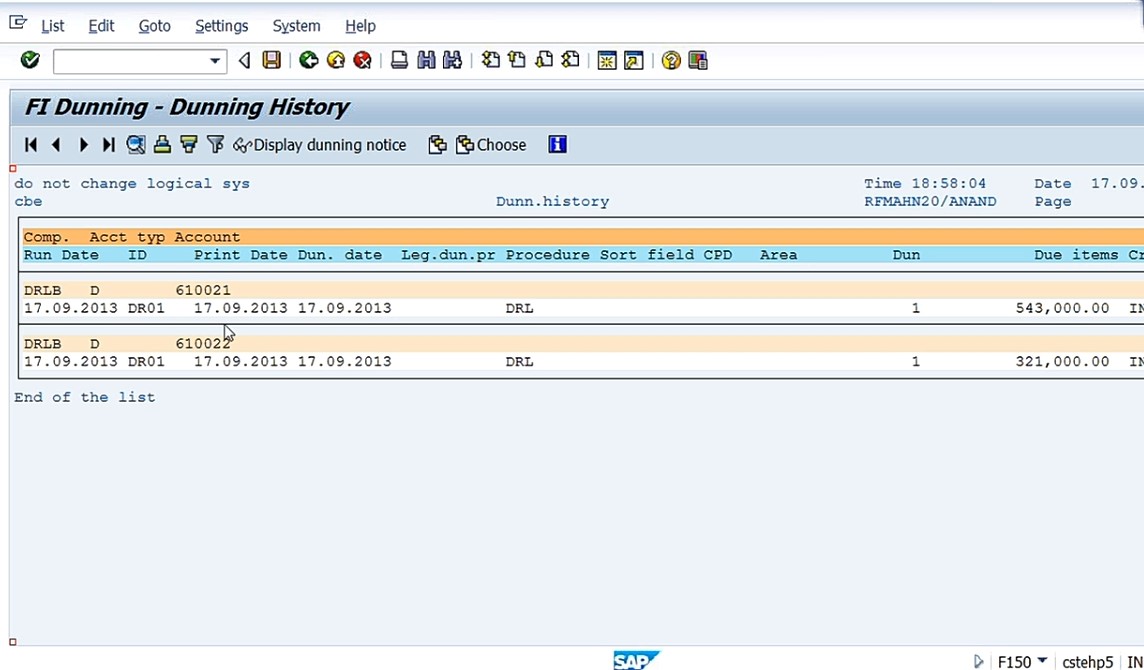Click the Sort Descending icon
This screenshot has height=670, width=1144.
(189, 145)
